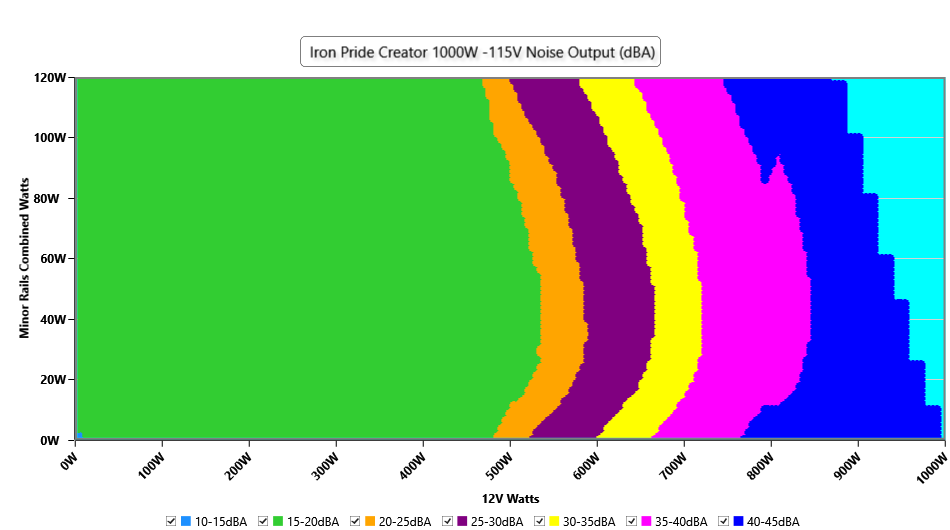The width and height of the screenshot is (950, 530).
Task: Click the orange 20-25dBA legend swatch
Action: click(x=370, y=522)
